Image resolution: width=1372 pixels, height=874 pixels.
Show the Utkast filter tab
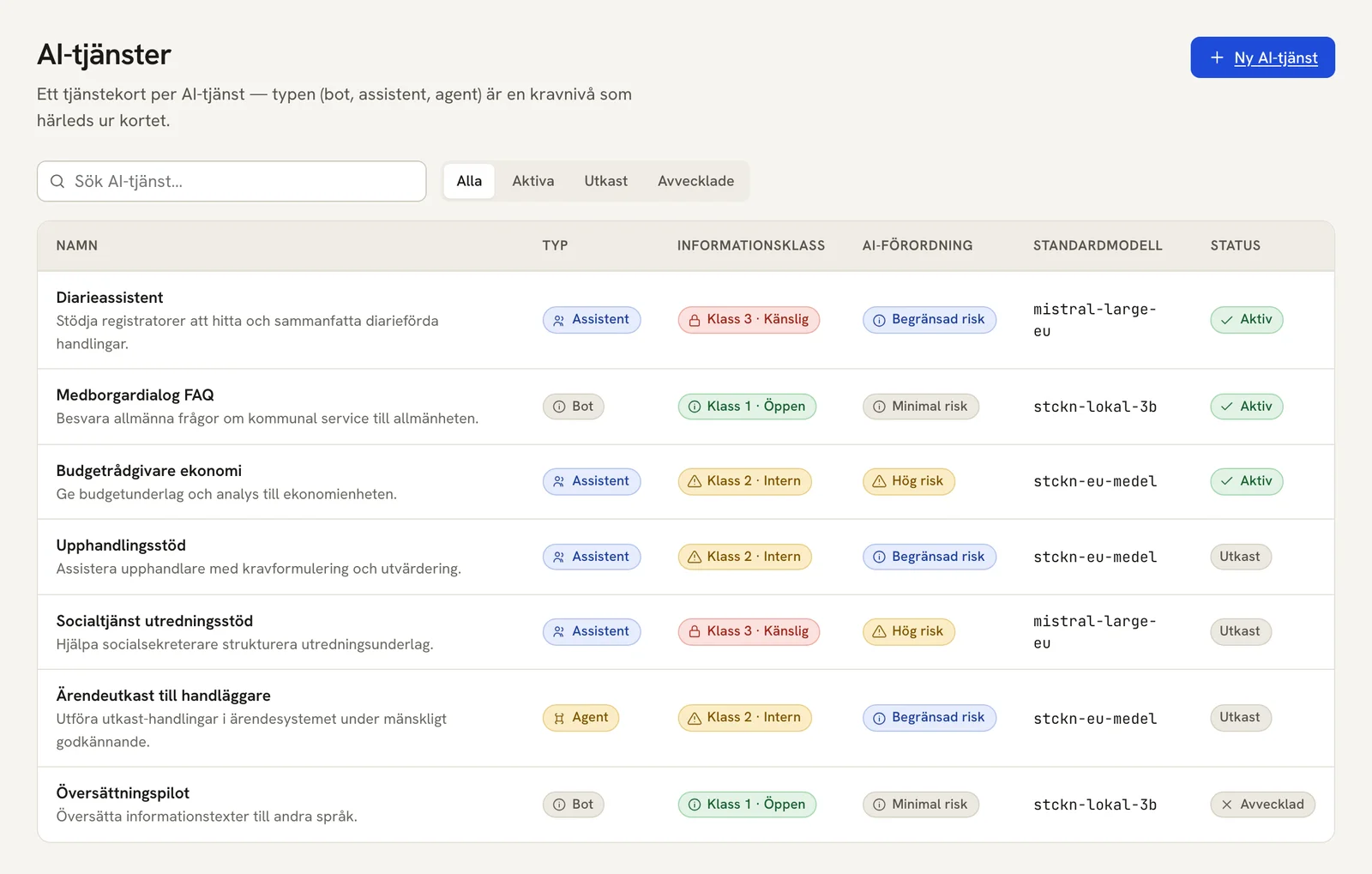(x=606, y=181)
